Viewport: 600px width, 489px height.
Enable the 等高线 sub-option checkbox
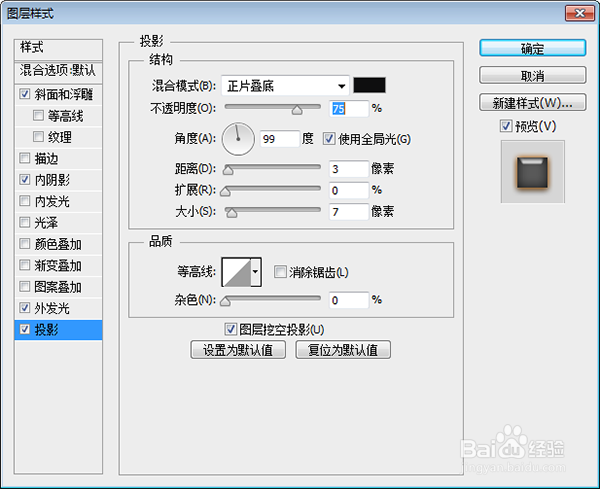click(38, 115)
